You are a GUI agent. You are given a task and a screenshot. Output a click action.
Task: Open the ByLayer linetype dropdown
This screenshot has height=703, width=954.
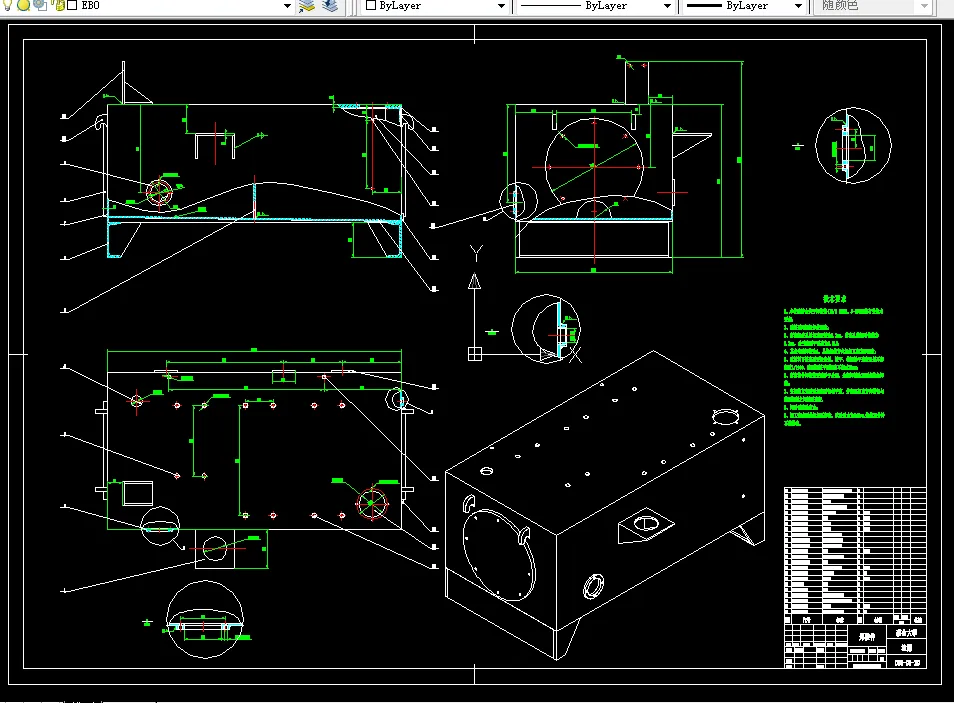click(667, 5)
